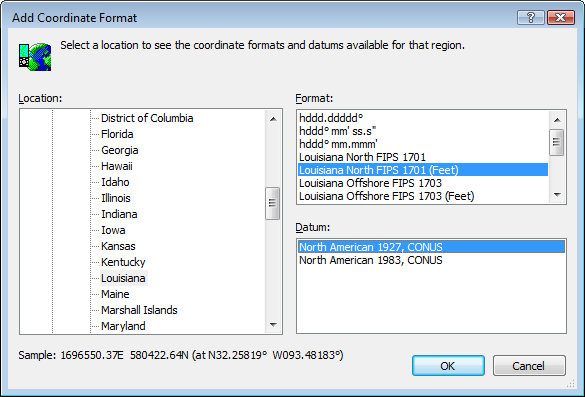The width and height of the screenshot is (585, 397).
Task: Pick Iowa in the Location tree
Action: tap(113, 231)
